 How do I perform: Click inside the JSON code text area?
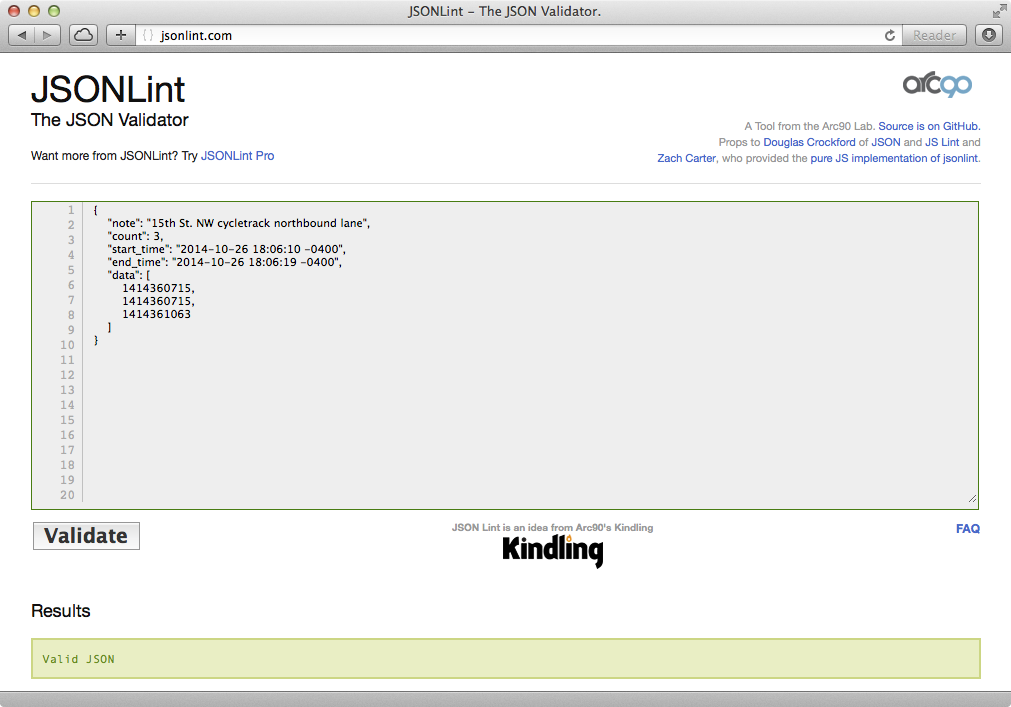528,400
